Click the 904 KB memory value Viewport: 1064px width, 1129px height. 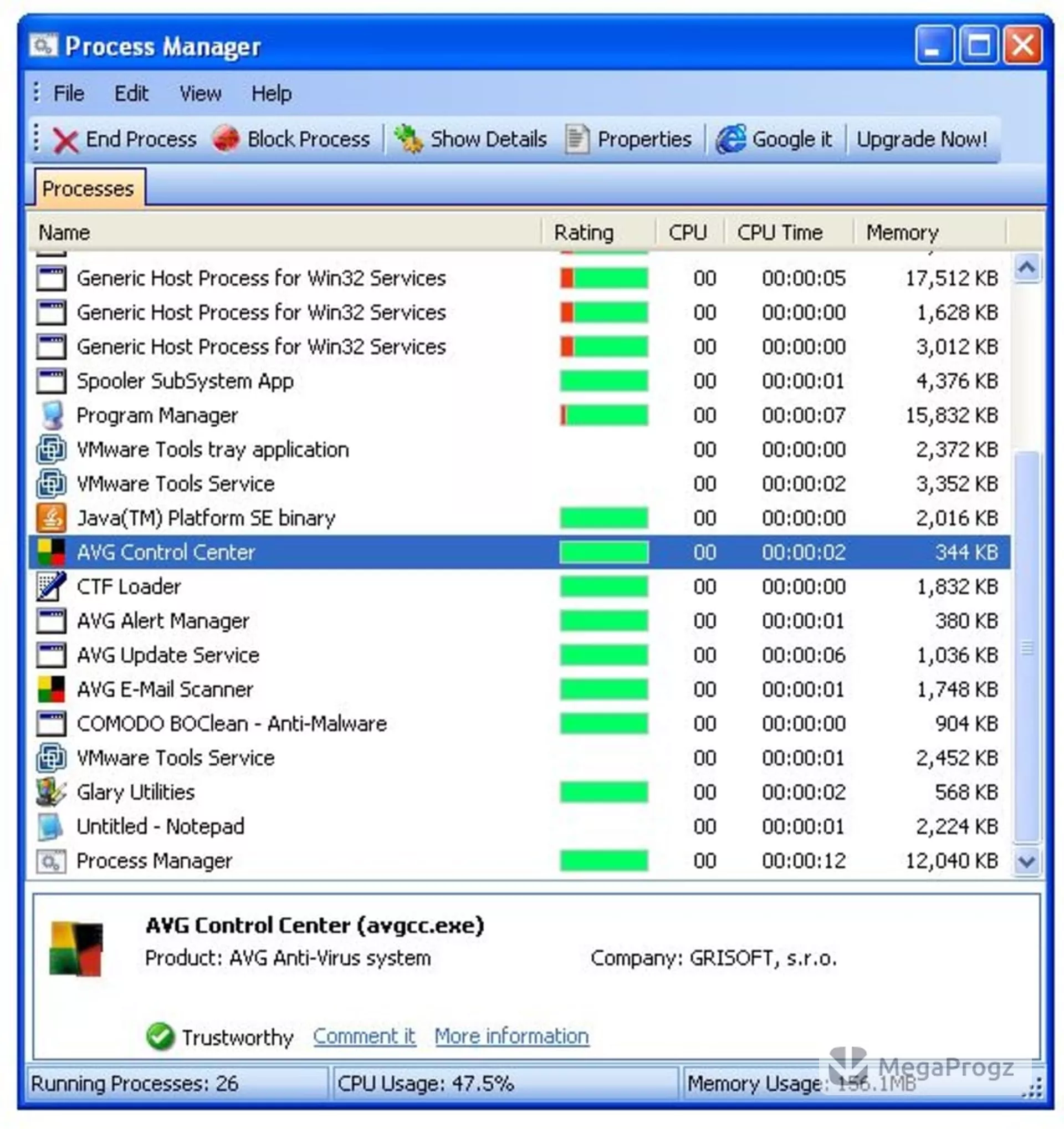pos(966,723)
